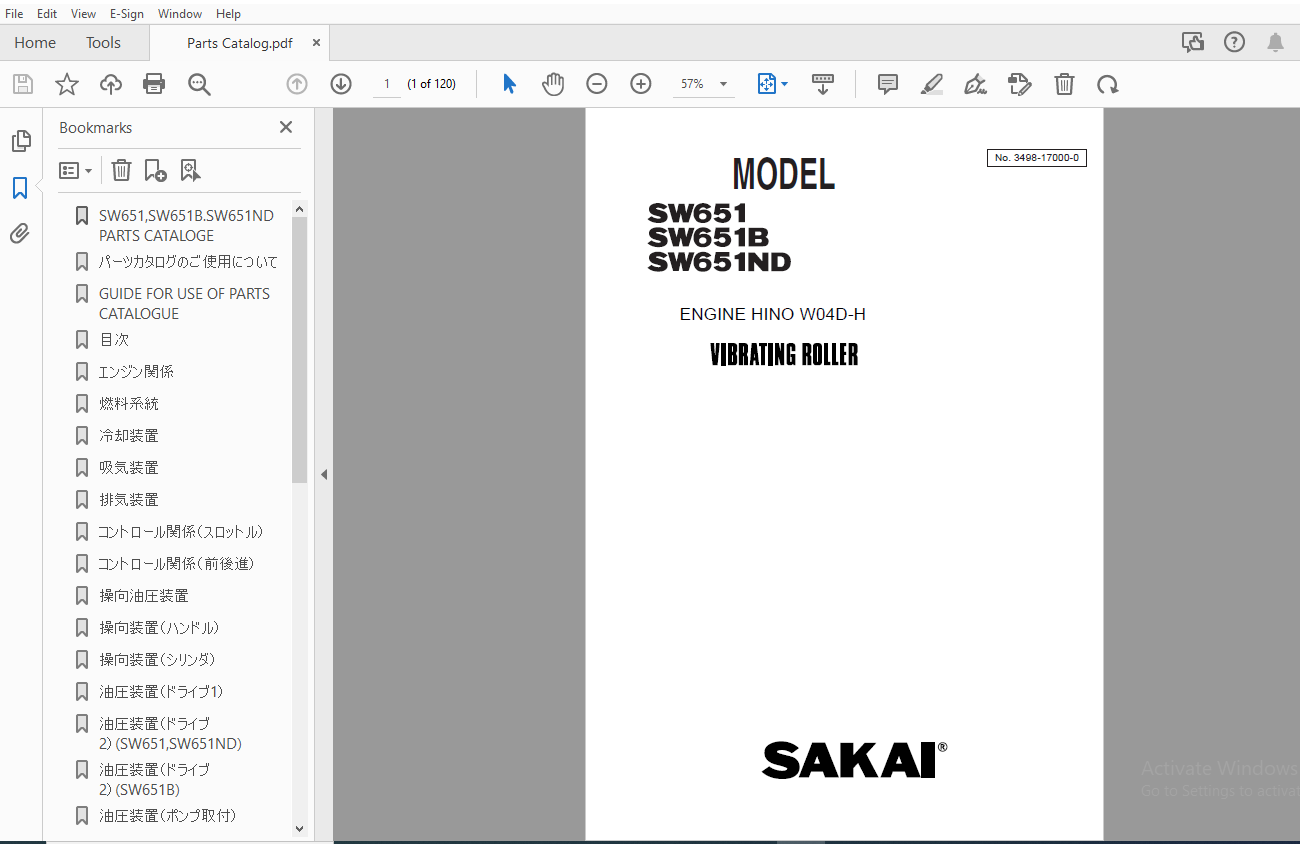Add a new bookmark
The image size is (1300, 844).
(x=155, y=170)
